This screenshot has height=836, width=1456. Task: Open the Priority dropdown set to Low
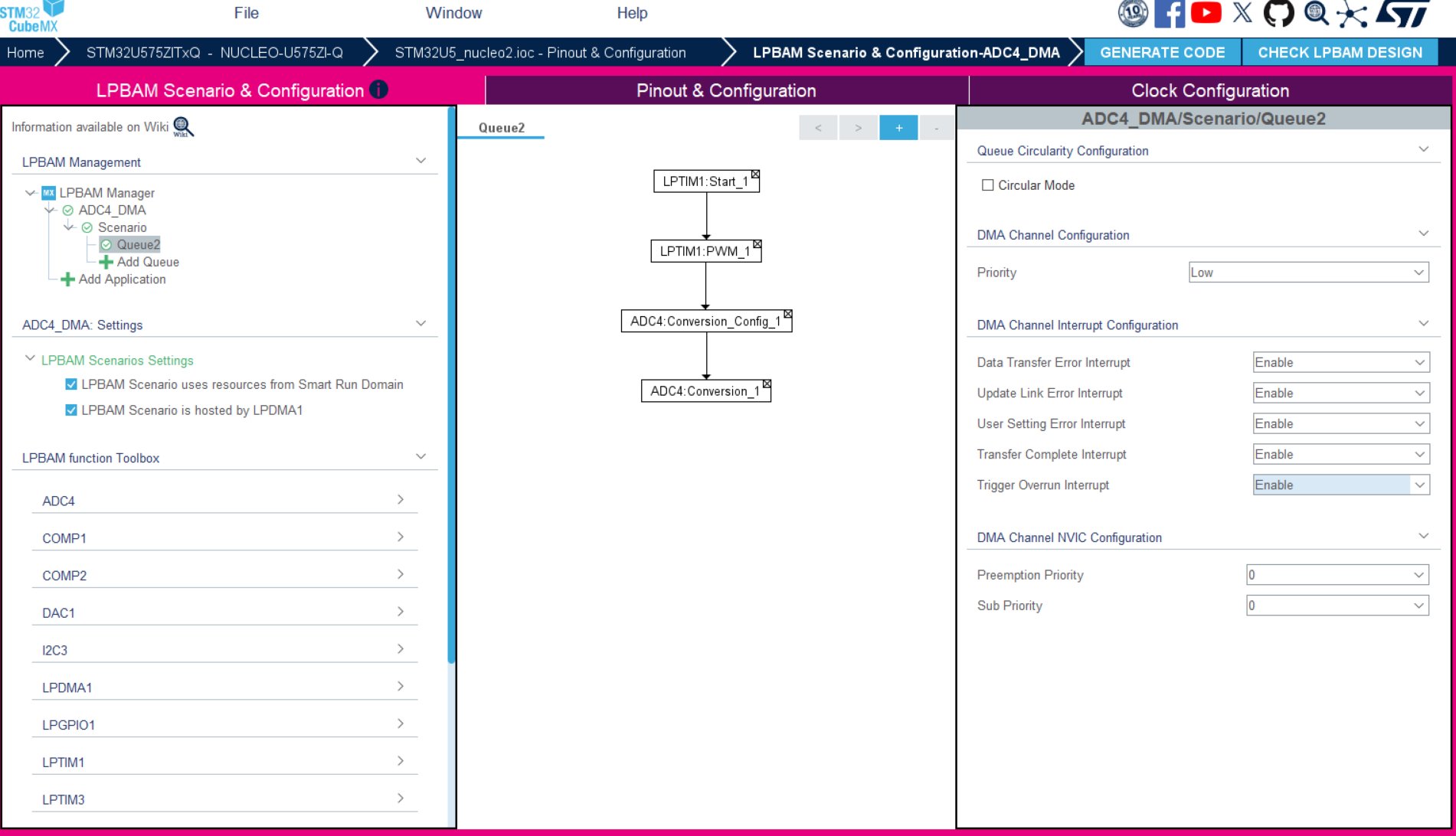point(1308,273)
